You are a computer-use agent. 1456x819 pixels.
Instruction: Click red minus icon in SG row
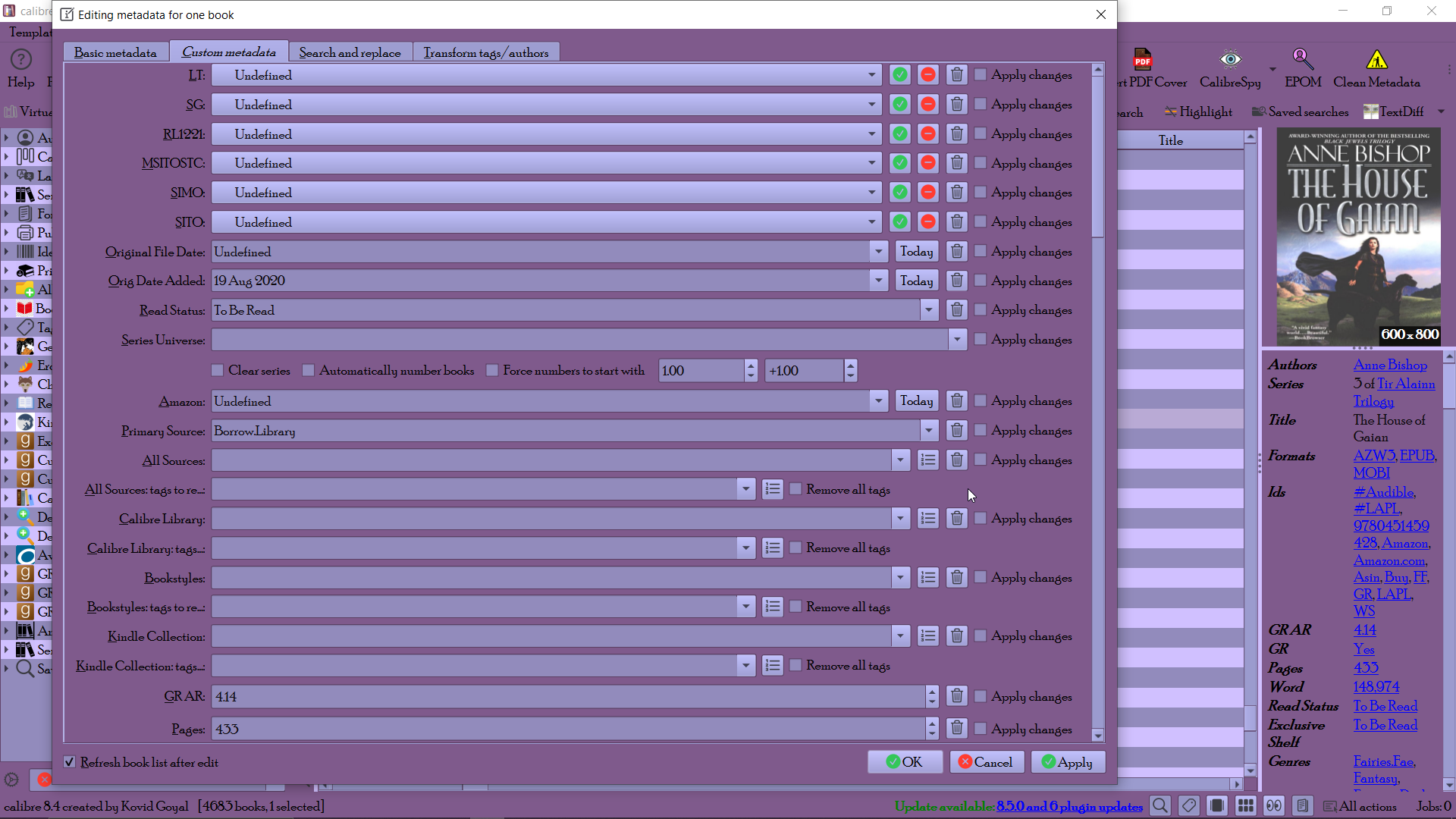[x=927, y=105]
